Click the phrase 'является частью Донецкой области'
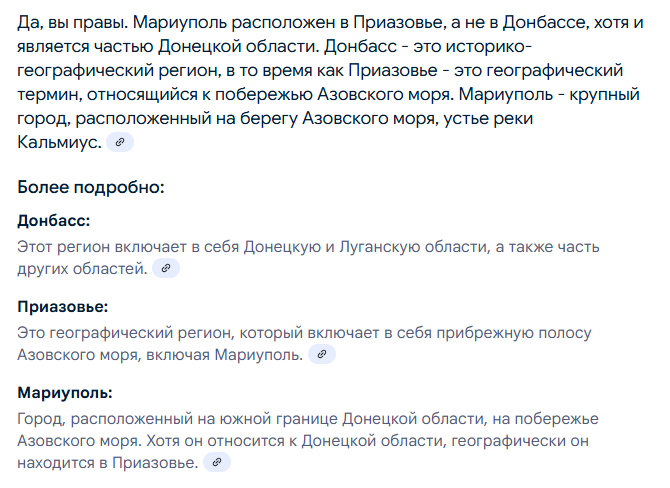670x488 pixels. click(x=168, y=46)
